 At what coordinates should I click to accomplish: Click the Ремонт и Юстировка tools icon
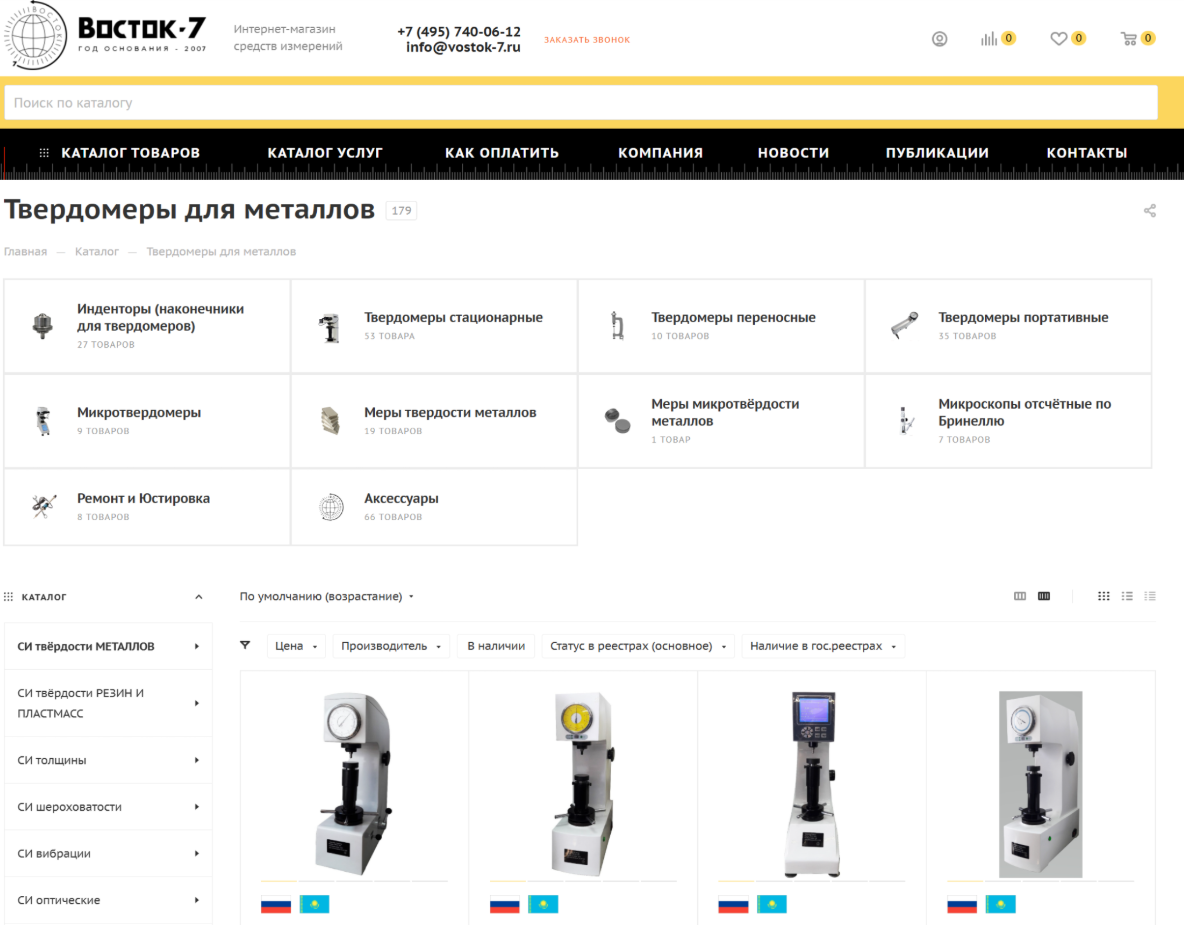(x=44, y=507)
